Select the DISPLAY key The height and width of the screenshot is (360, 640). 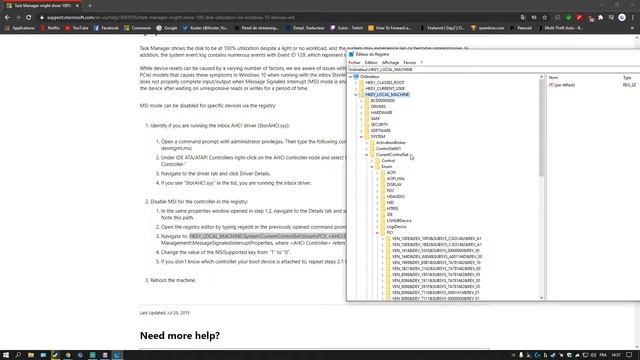click(x=394, y=185)
